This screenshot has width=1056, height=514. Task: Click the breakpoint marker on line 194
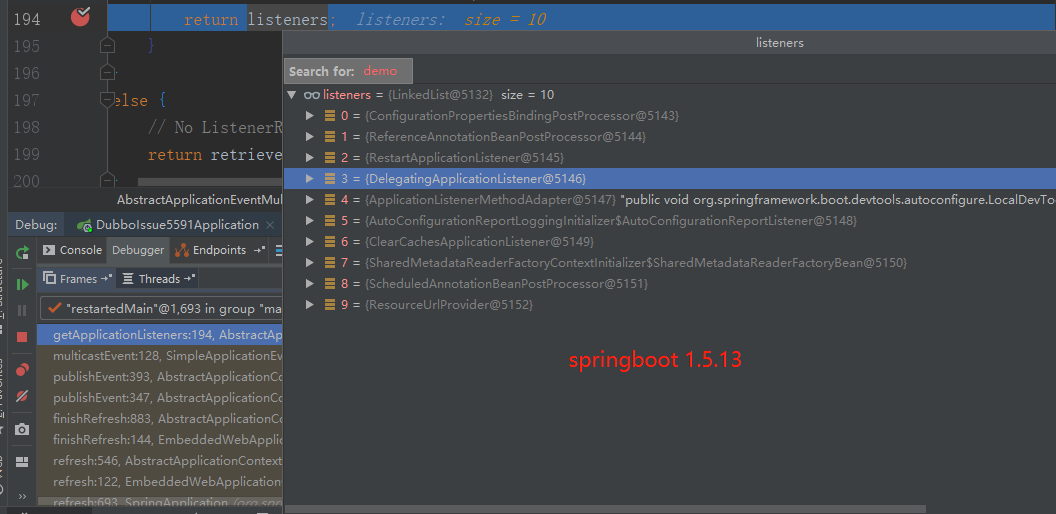point(80,17)
